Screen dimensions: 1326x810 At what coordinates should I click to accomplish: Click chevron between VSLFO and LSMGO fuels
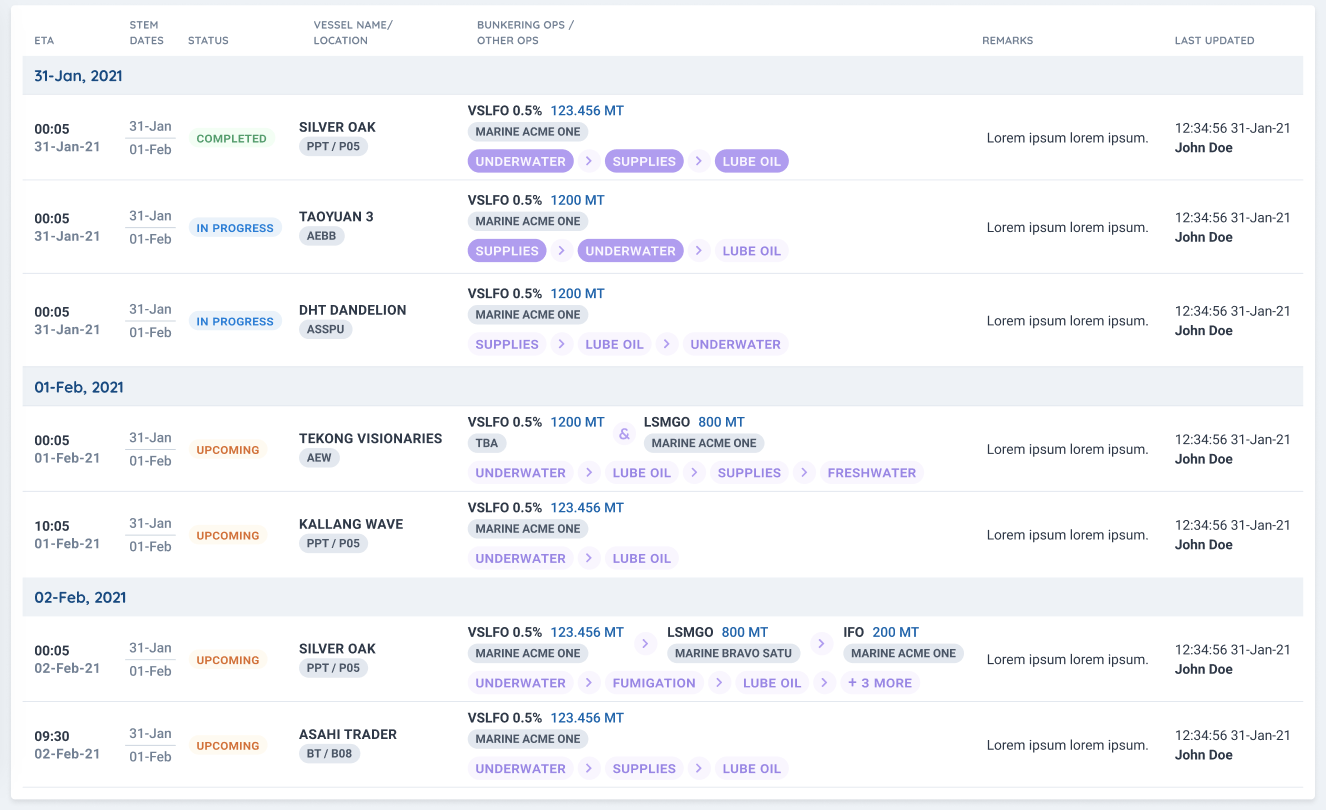[645, 643]
